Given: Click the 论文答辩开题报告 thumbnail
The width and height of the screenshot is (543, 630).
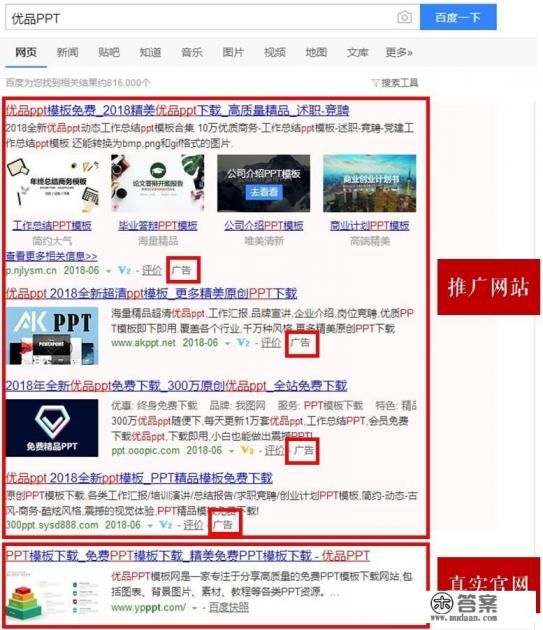Looking at the screenshot, I should click(158, 183).
